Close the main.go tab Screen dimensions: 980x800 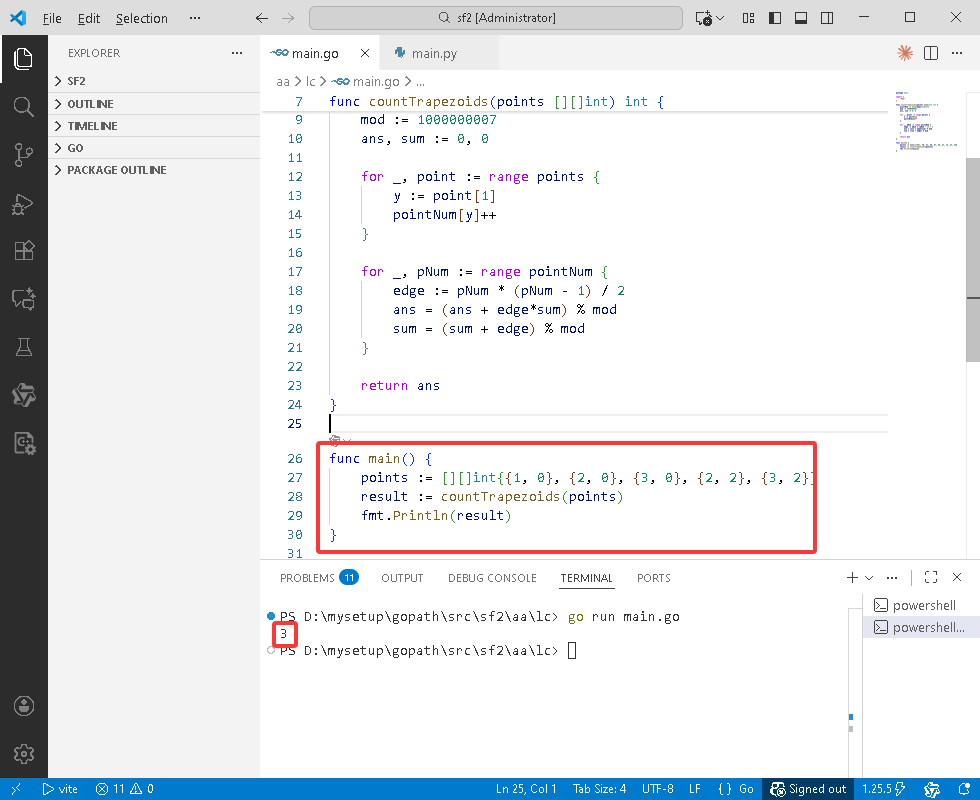click(x=365, y=53)
